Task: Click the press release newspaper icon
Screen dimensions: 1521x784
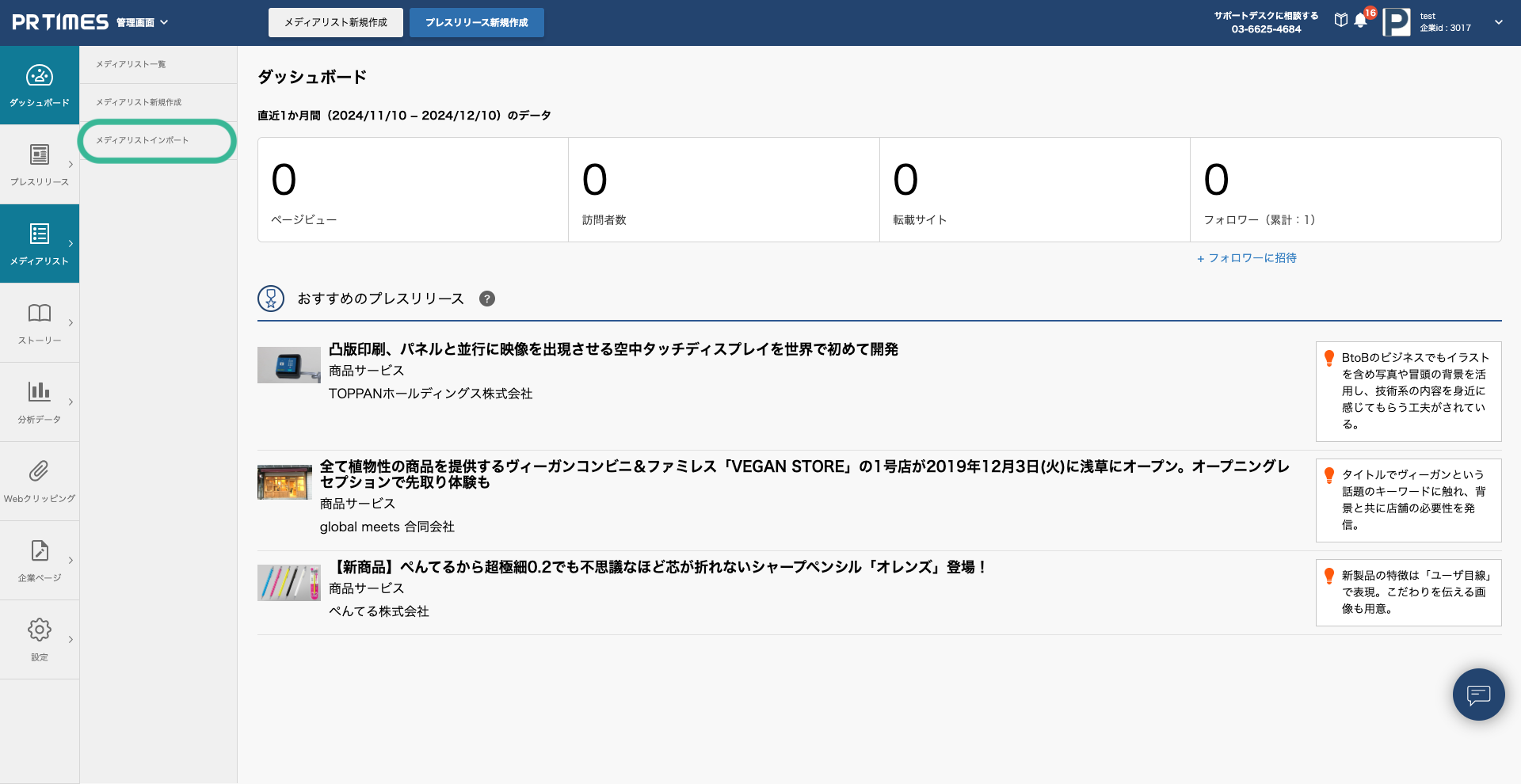Action: point(39,154)
